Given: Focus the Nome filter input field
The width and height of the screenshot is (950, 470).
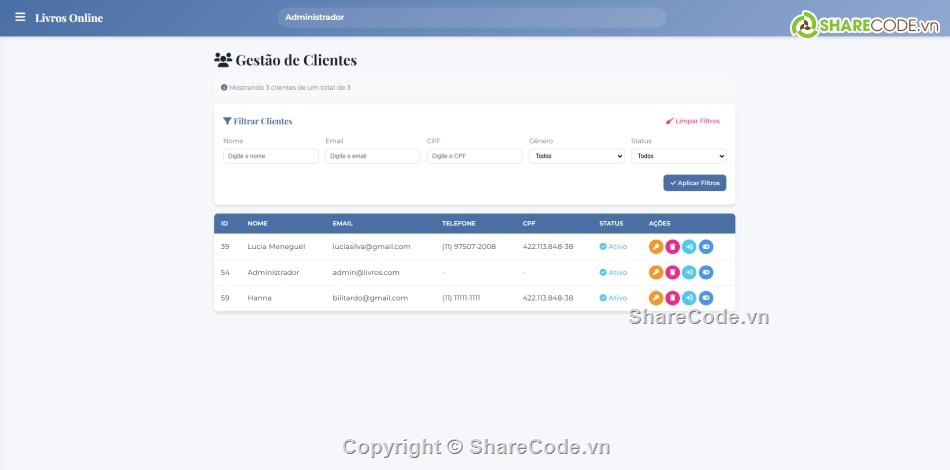Looking at the screenshot, I should click(270, 156).
